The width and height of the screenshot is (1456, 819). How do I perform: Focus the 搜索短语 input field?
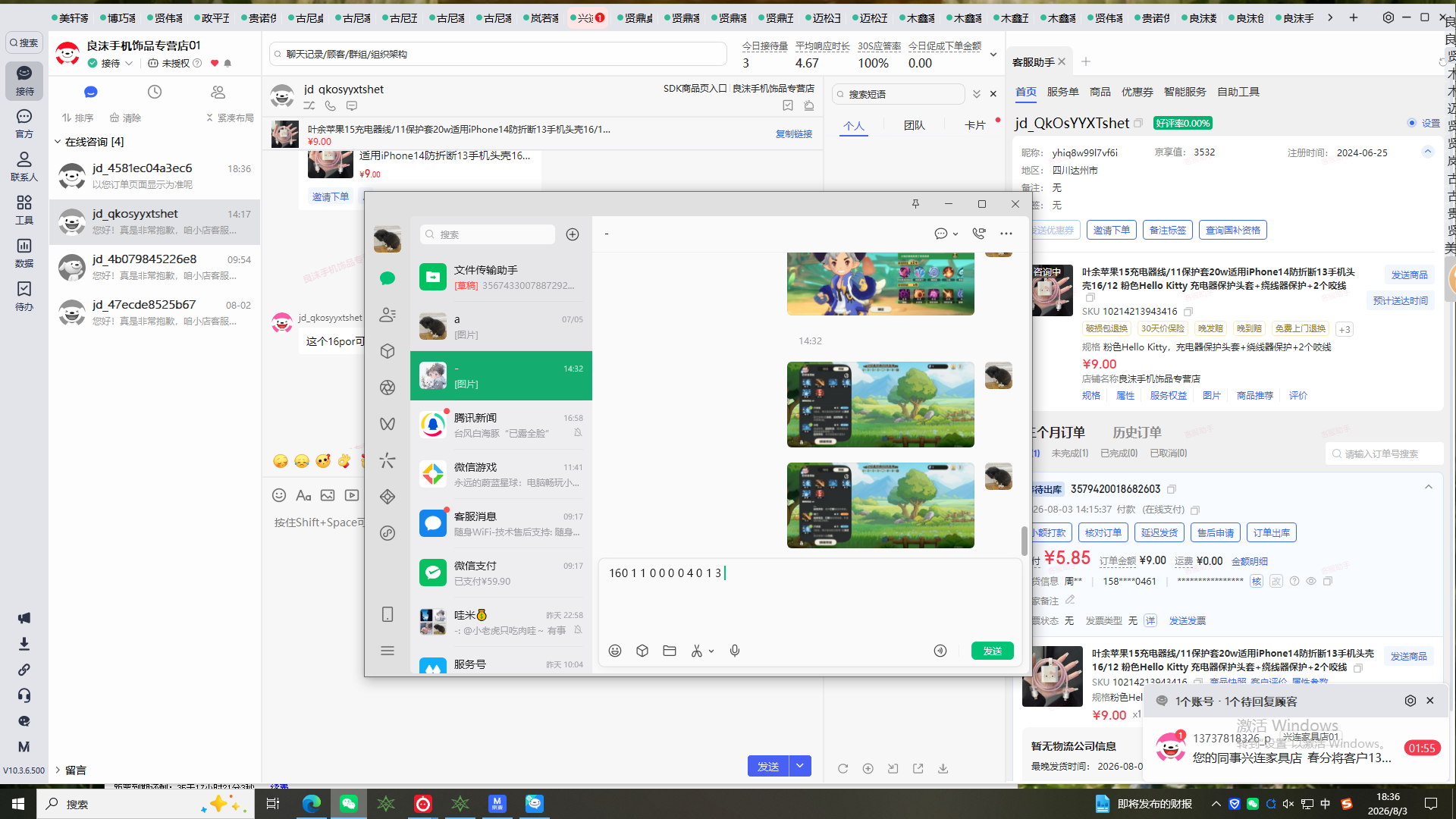(x=899, y=94)
